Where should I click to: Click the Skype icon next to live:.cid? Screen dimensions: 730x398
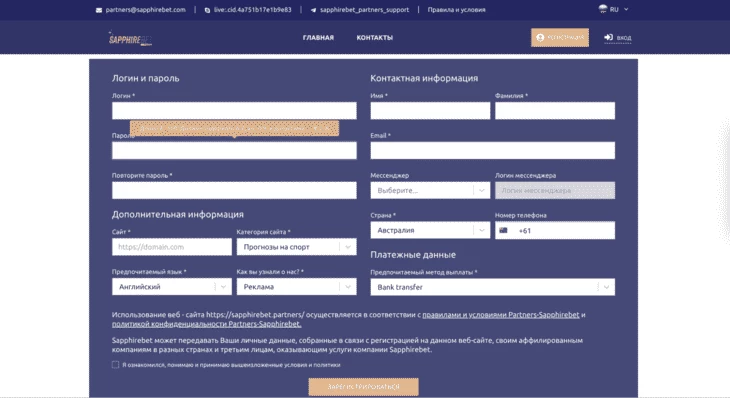(207, 10)
